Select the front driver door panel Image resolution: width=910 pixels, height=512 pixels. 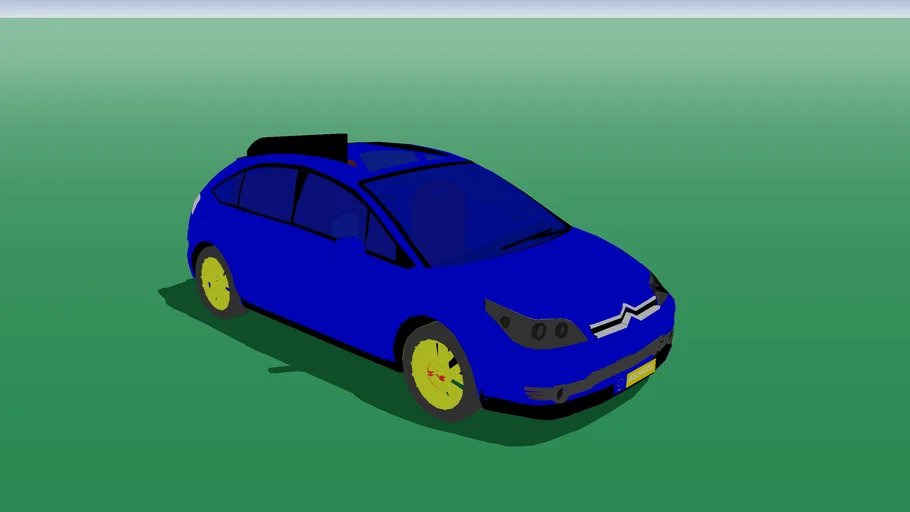click(x=330, y=280)
